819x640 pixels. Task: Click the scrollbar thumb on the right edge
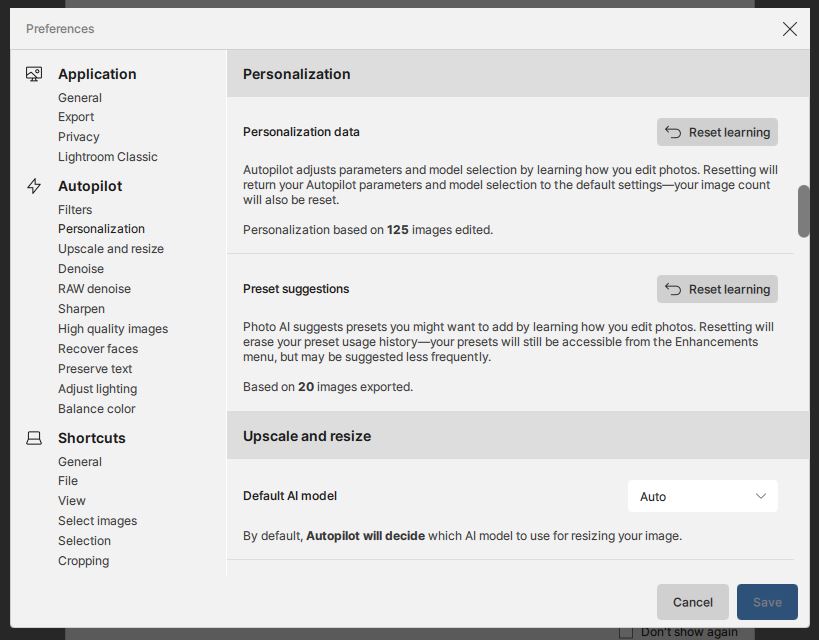click(x=803, y=210)
